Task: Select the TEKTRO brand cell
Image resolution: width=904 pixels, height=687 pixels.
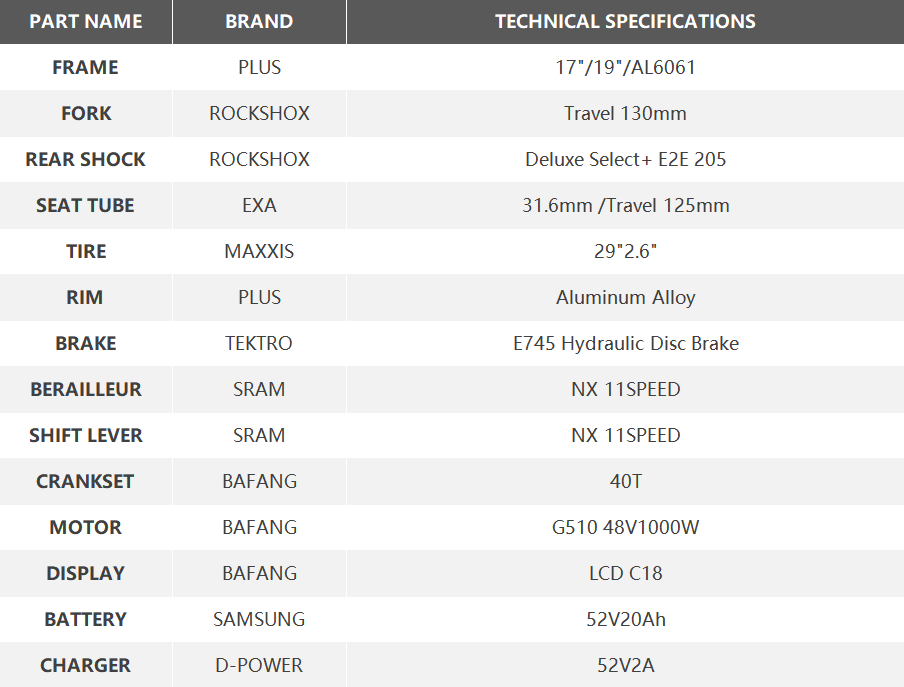Action: 259,343
